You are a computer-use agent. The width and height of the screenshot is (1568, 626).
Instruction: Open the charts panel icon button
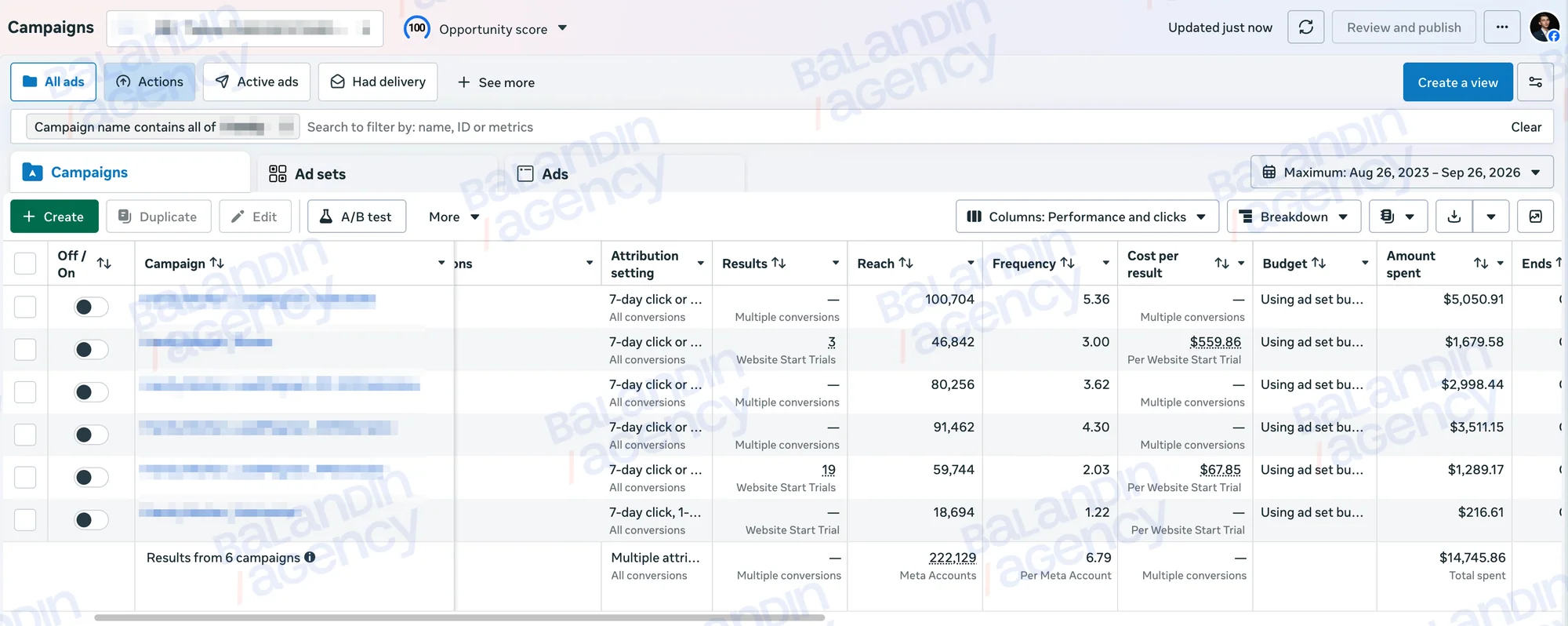tap(1535, 217)
